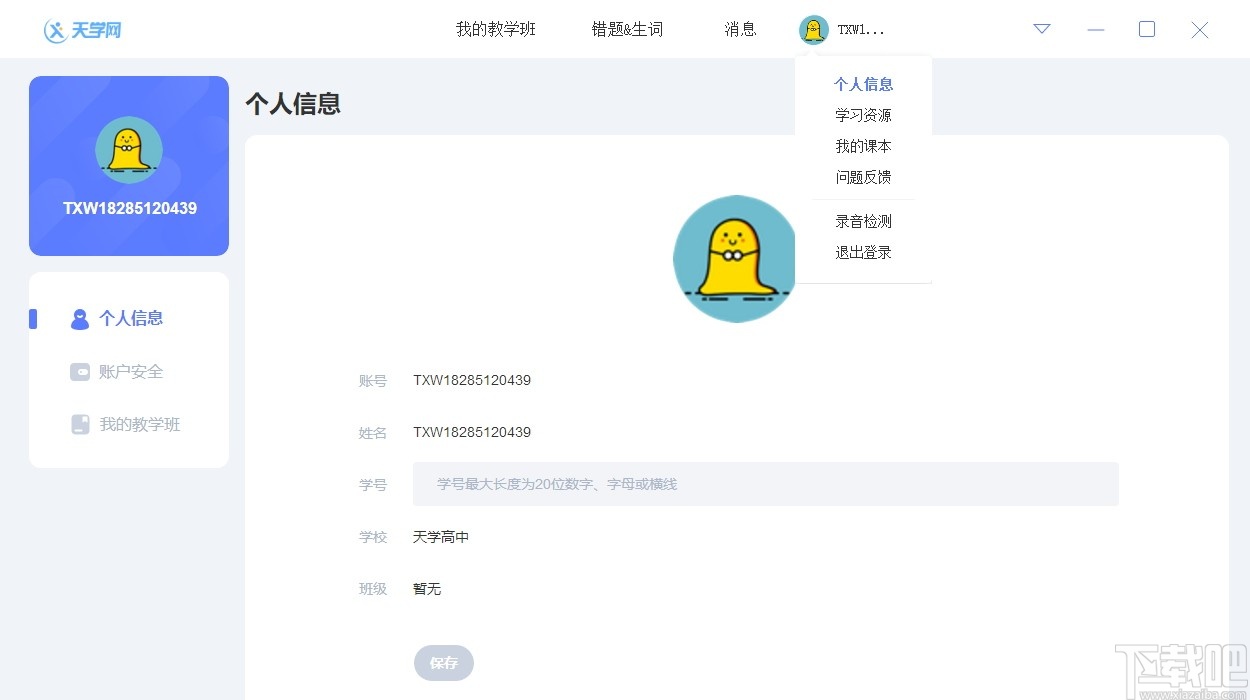Click the 账户安全 card icon in sidebar
This screenshot has height=700, width=1250.
click(79, 371)
